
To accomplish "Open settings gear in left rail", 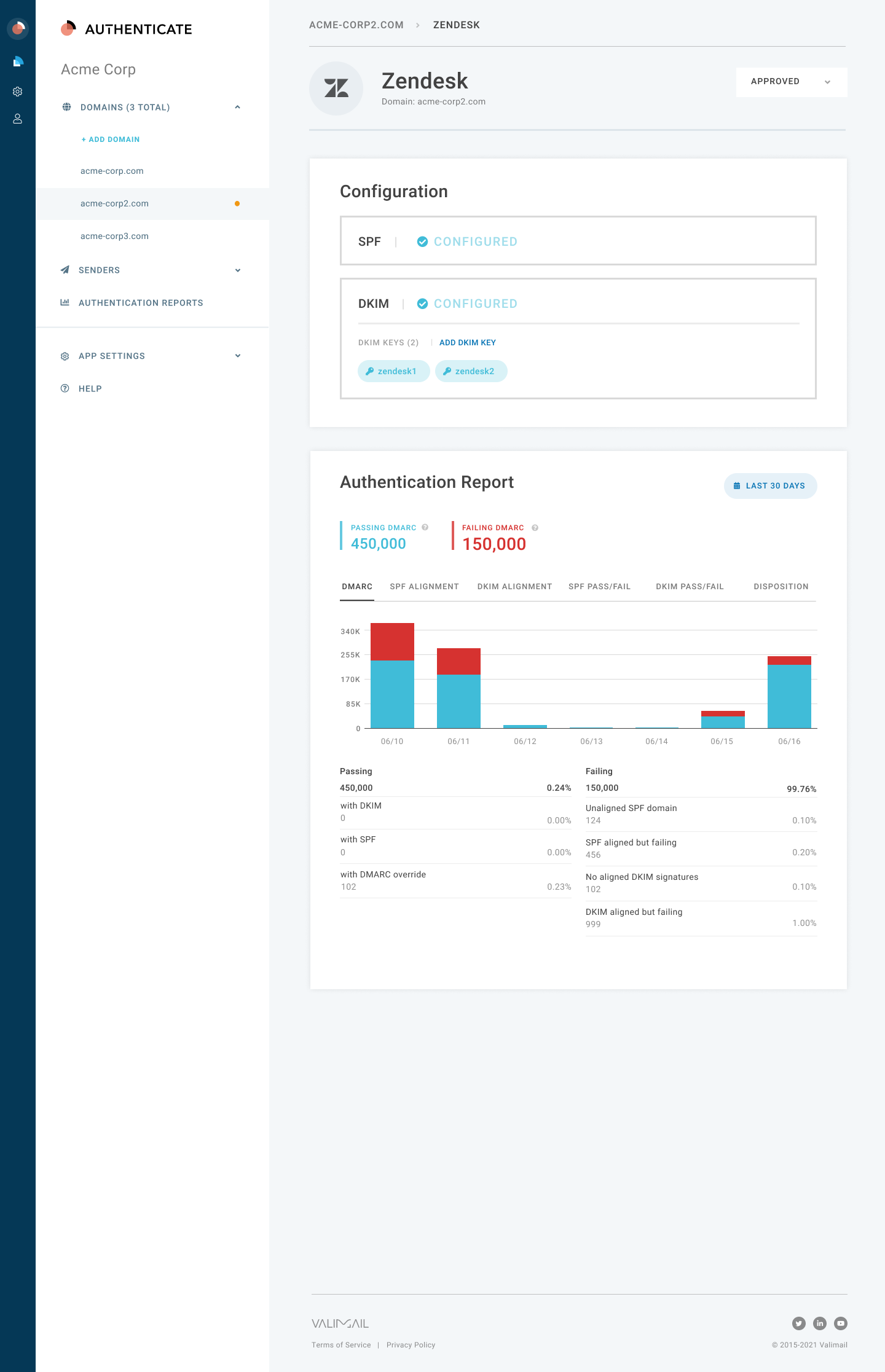I will (x=18, y=92).
